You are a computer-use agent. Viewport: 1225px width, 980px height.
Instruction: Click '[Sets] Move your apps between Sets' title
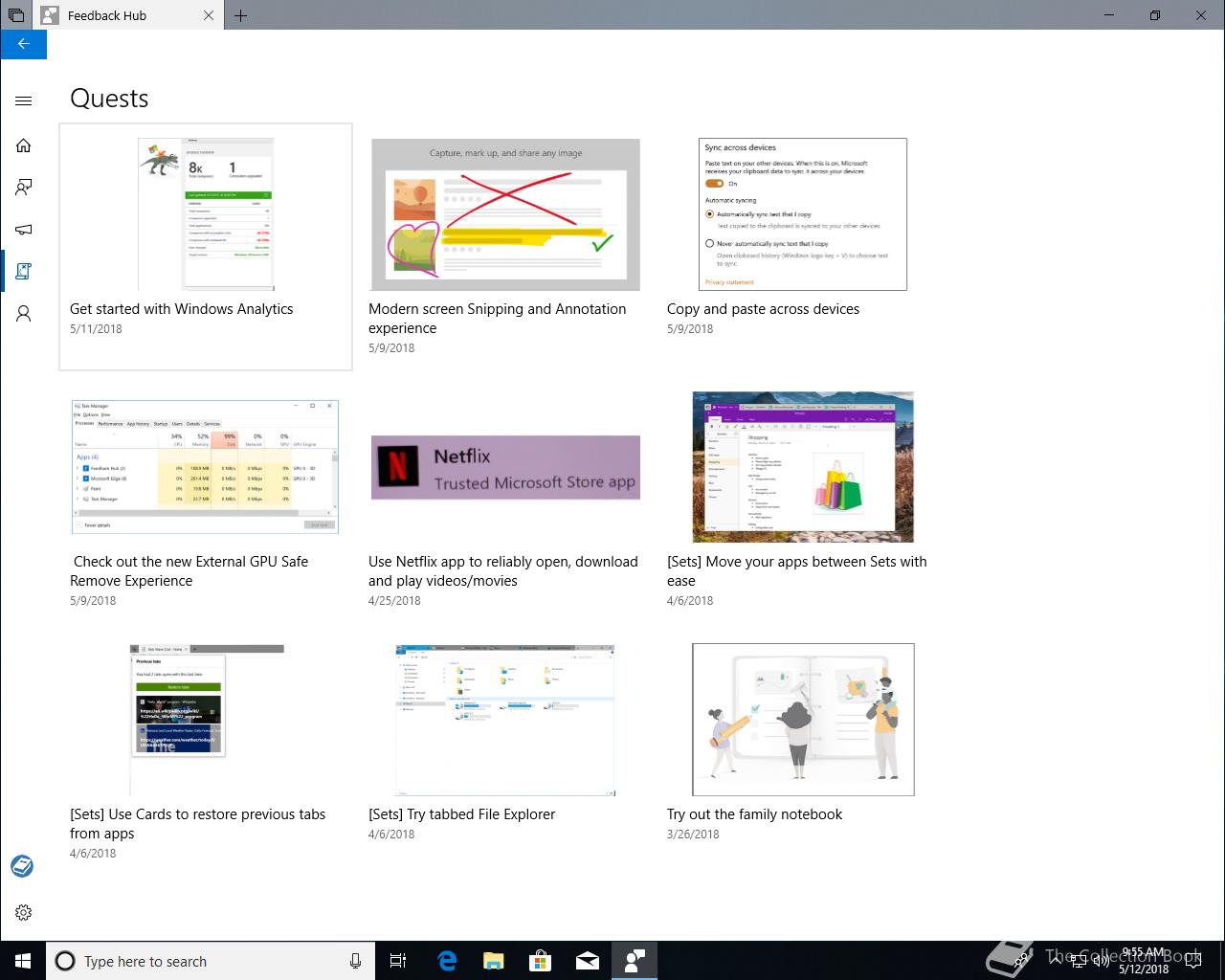click(x=797, y=571)
